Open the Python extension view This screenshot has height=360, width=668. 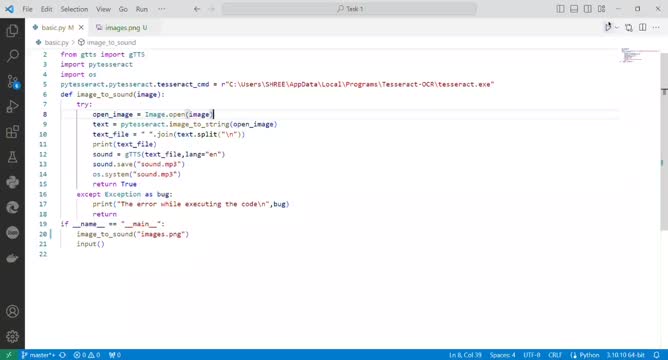12,182
